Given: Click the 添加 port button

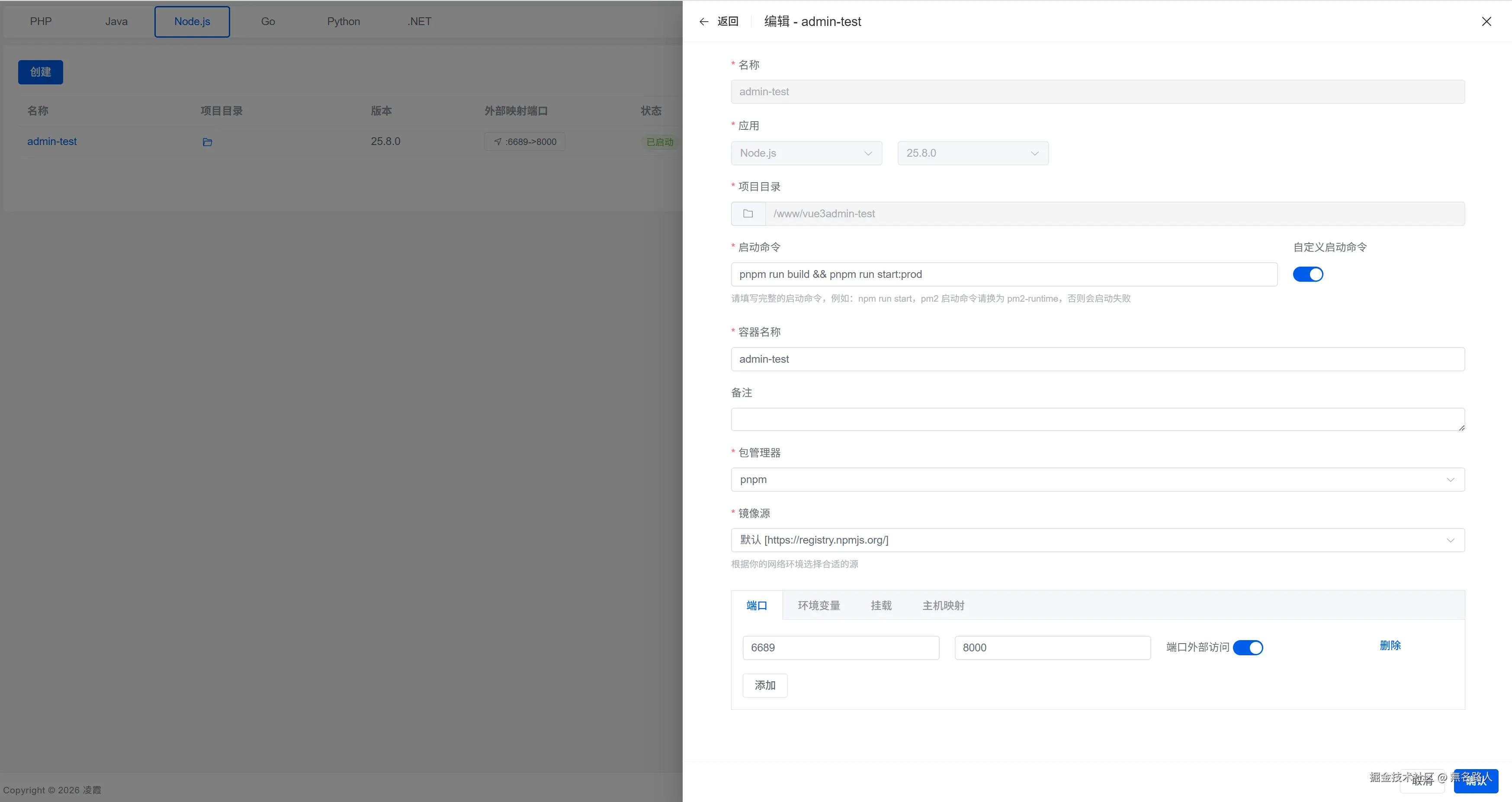Looking at the screenshot, I should pos(765,685).
